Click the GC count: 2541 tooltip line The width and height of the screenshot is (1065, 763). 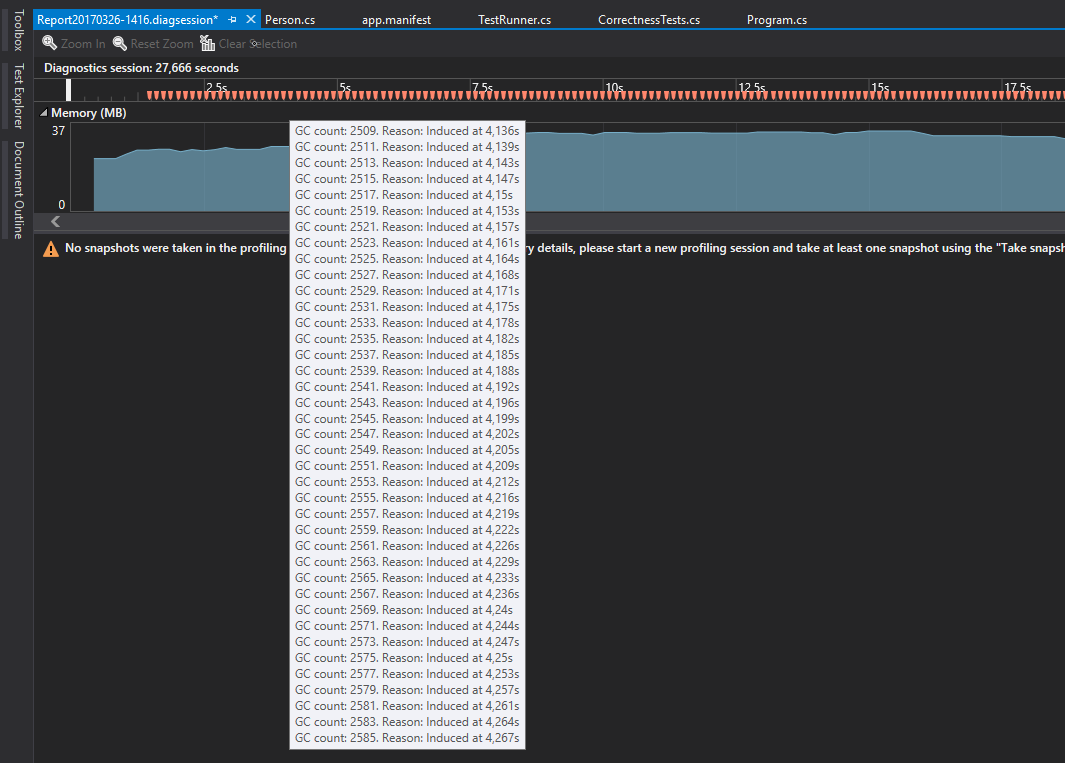point(407,386)
